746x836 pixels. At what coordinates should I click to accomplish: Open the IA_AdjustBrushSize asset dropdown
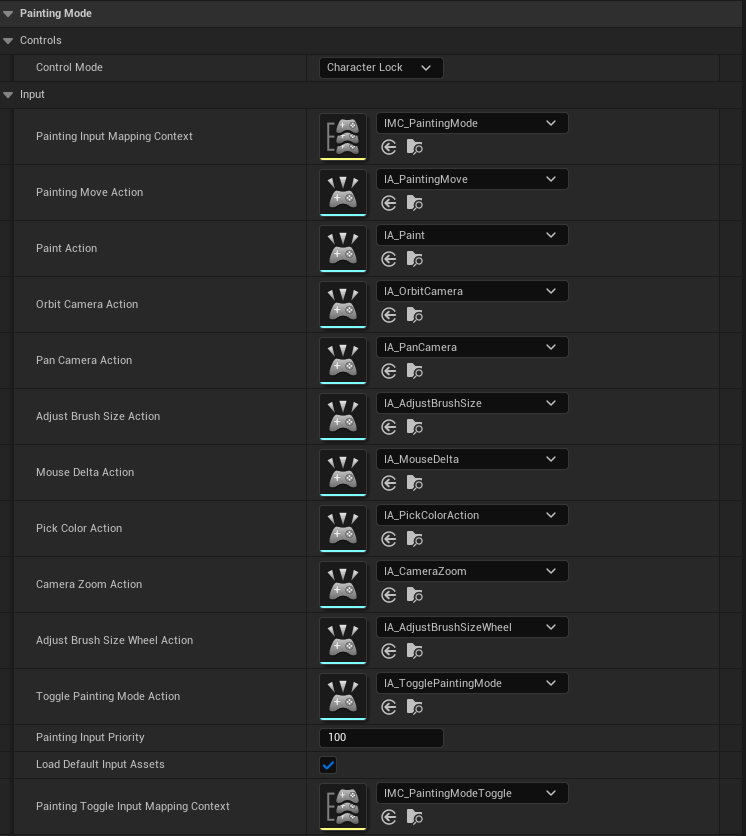pos(472,403)
